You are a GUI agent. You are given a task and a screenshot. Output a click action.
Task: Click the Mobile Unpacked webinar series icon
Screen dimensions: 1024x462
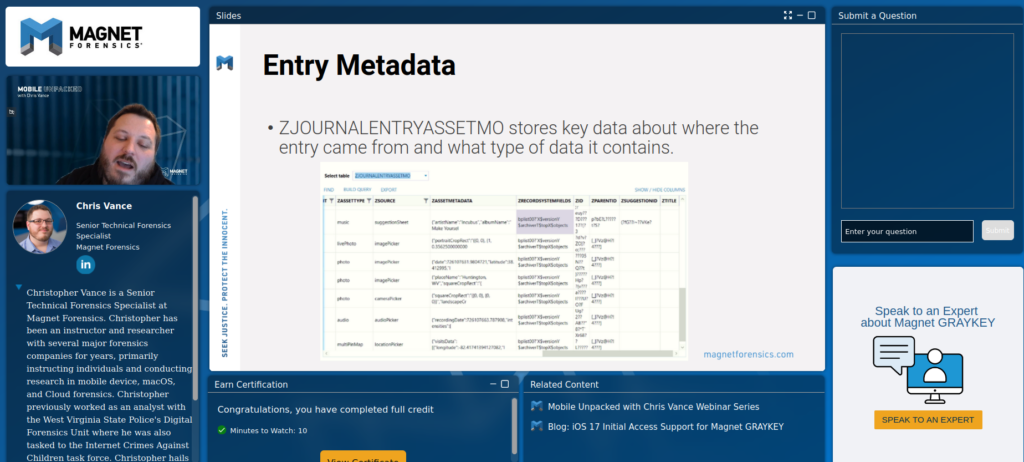[x=537, y=406]
